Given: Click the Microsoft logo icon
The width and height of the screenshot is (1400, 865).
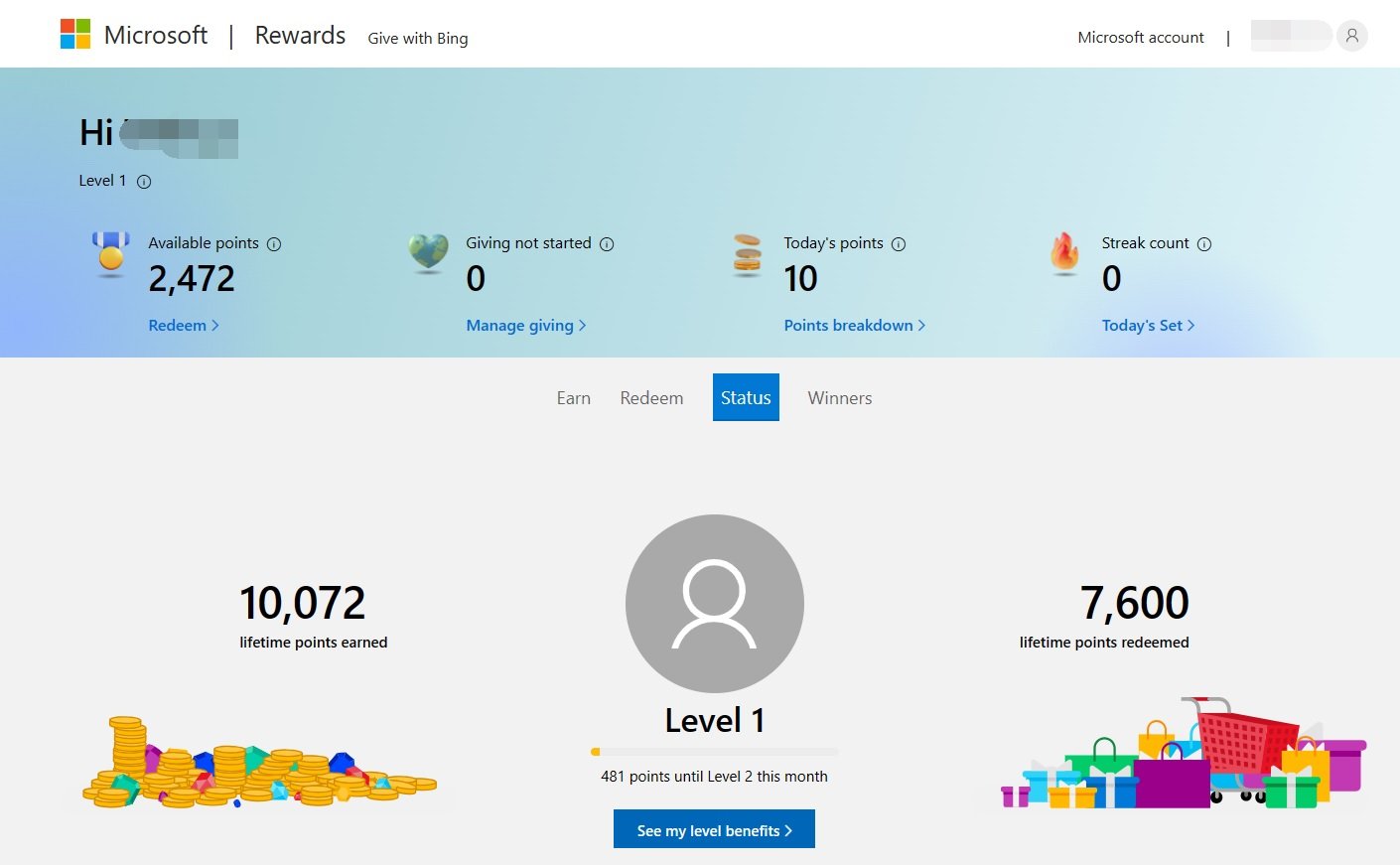Looking at the screenshot, I should [x=75, y=34].
